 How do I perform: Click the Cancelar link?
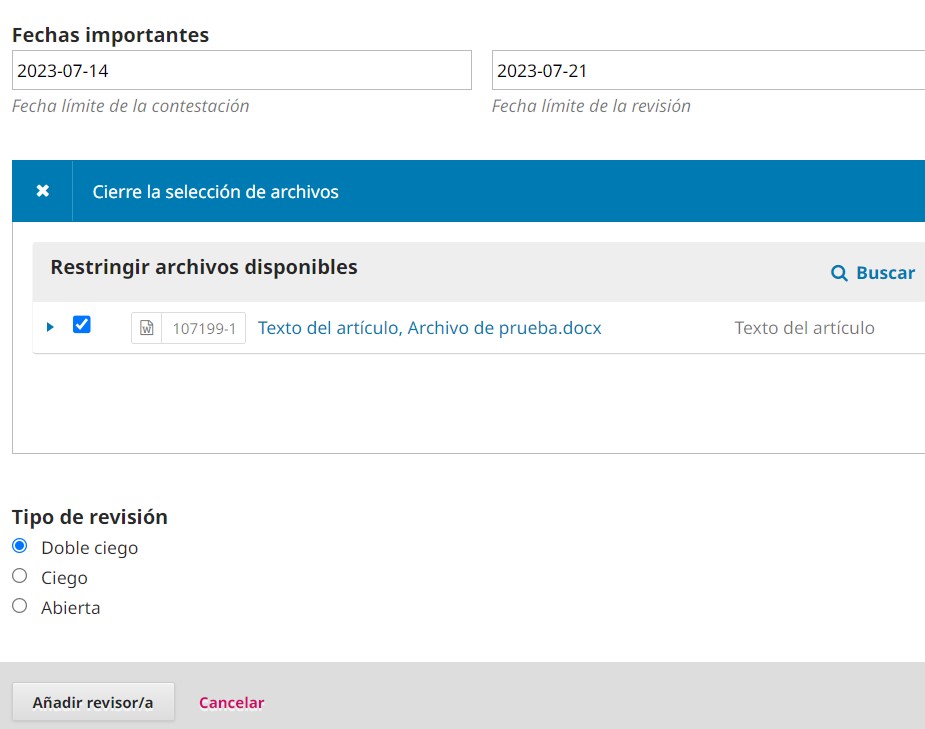[231, 702]
